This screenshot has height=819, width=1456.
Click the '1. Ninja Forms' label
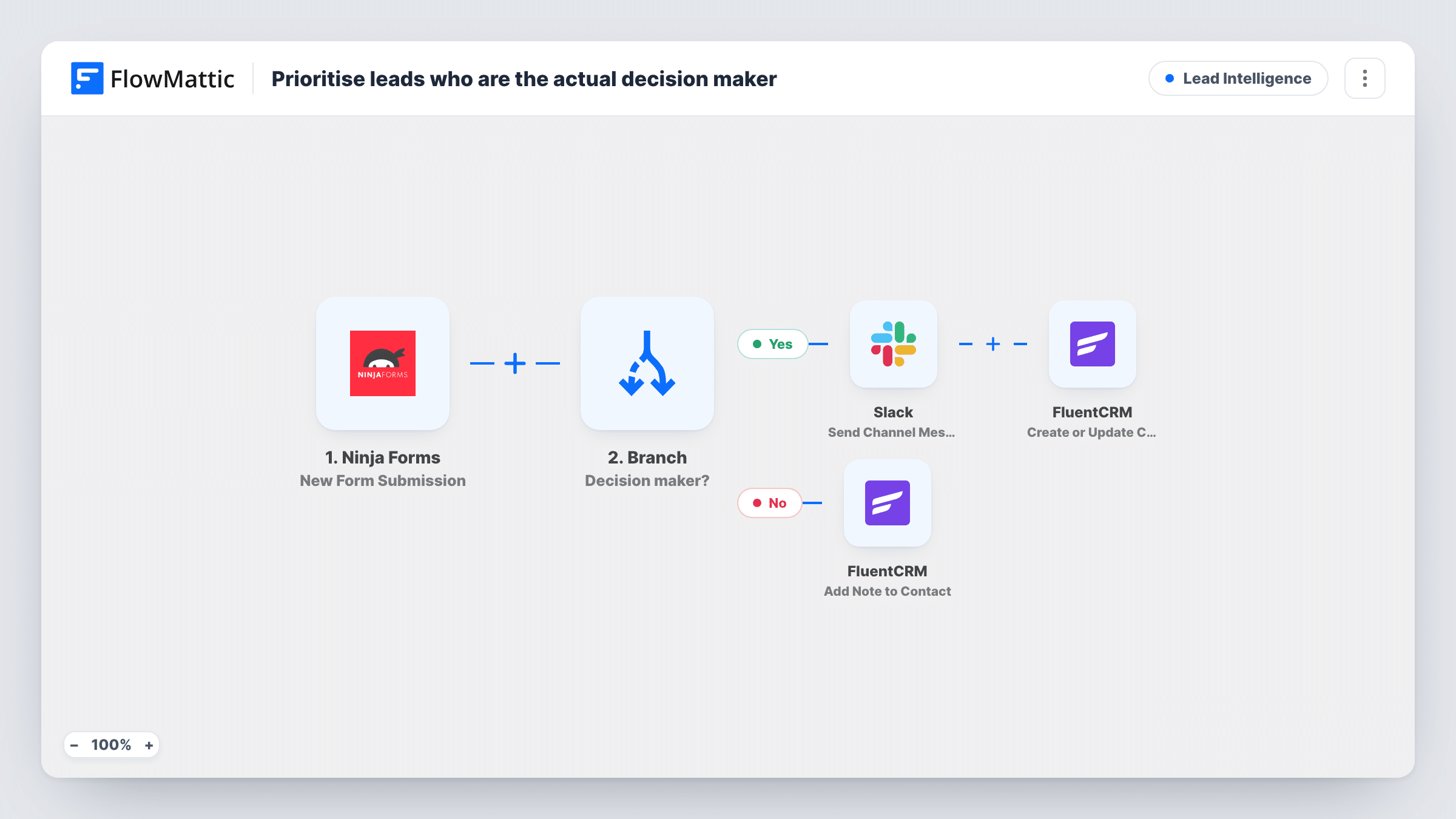coord(383,457)
